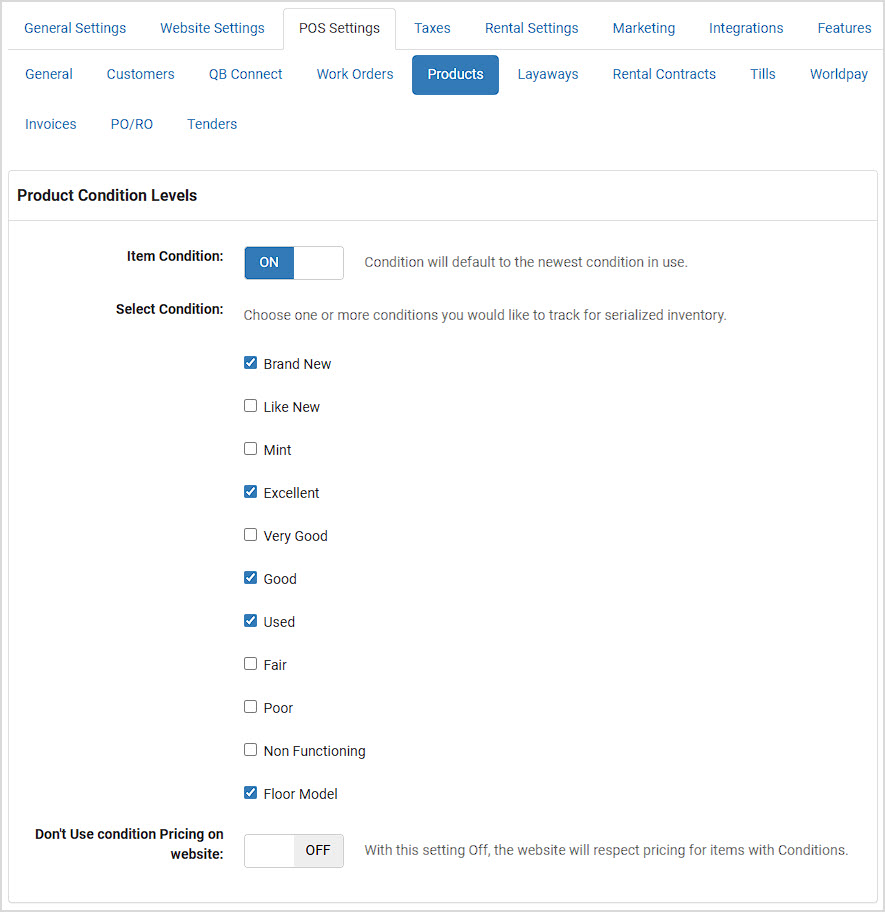The width and height of the screenshot is (885, 912).
Task: Open the PO/RO sub-tab
Action: [131, 124]
